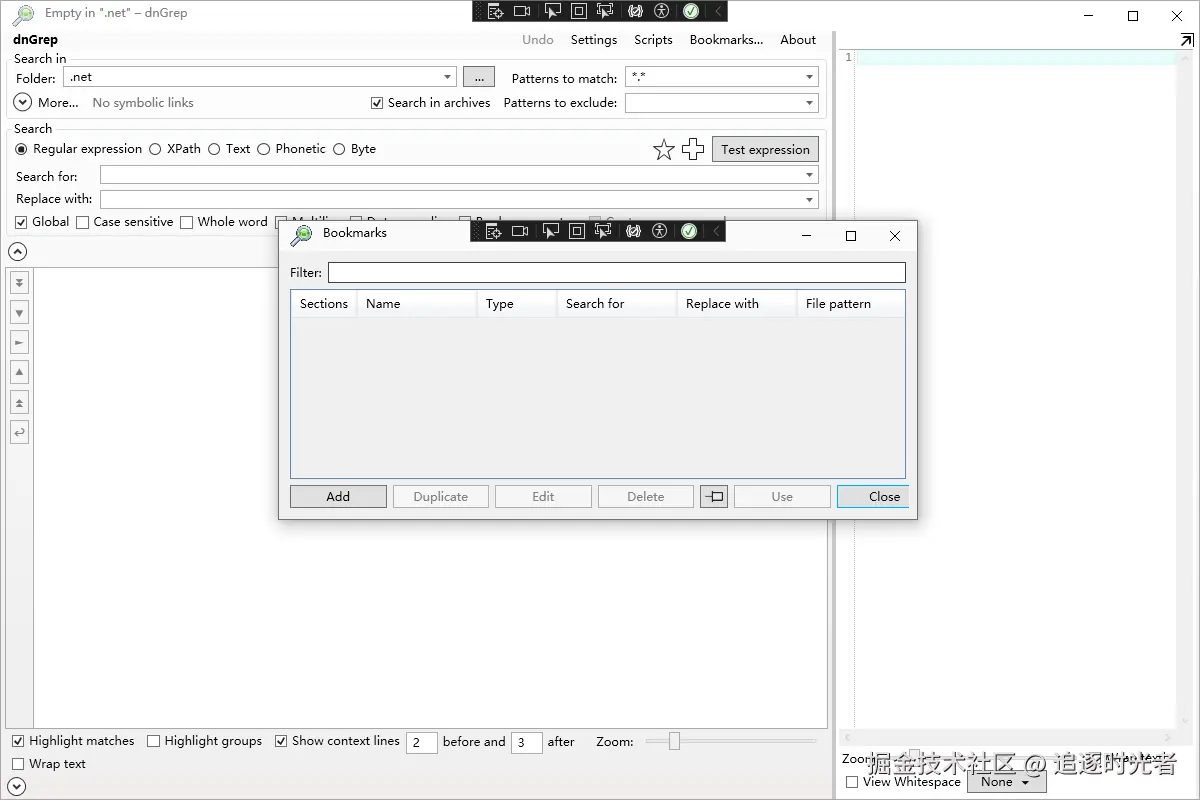
Task: Click curly-braces hot reload icon in main window debug toolbar
Action: coord(635,11)
